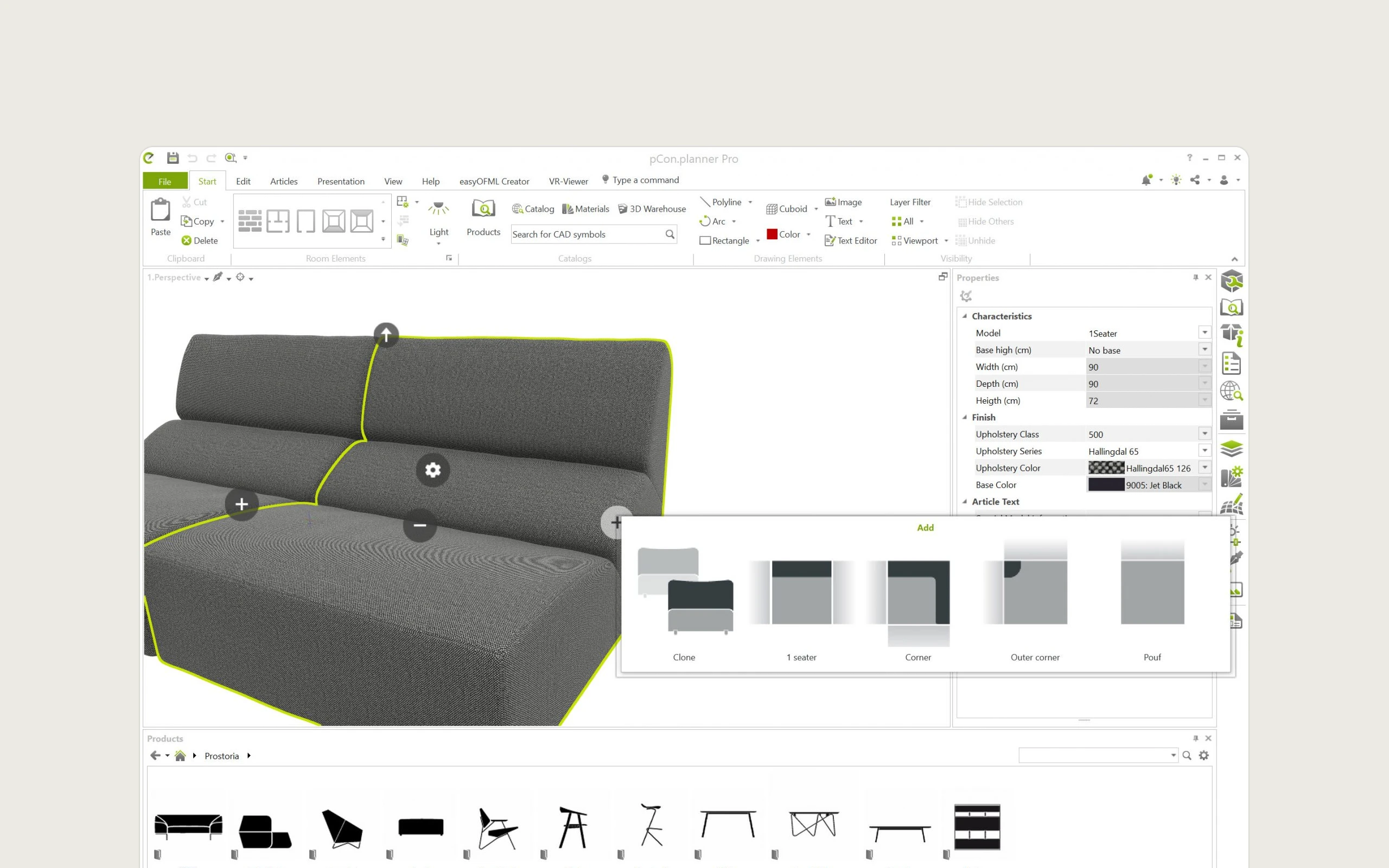Switch to the Presentation ribbon tab
Image resolution: width=1389 pixels, height=868 pixels.
[340, 181]
